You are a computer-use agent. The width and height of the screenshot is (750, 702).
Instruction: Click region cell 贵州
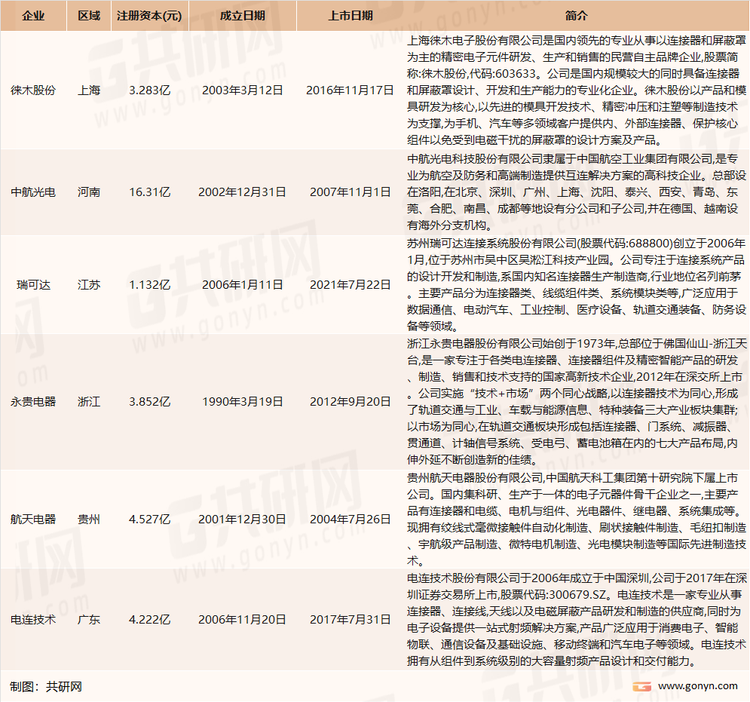point(89,519)
